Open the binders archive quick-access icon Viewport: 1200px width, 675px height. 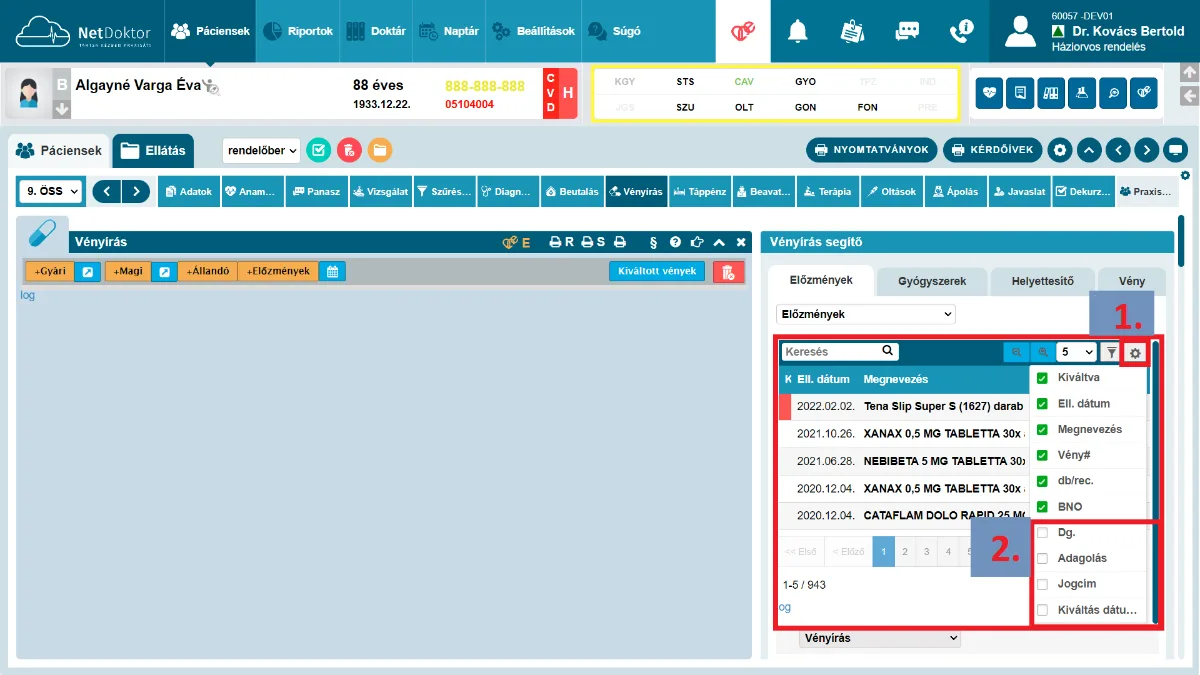pyautogui.click(x=1050, y=93)
